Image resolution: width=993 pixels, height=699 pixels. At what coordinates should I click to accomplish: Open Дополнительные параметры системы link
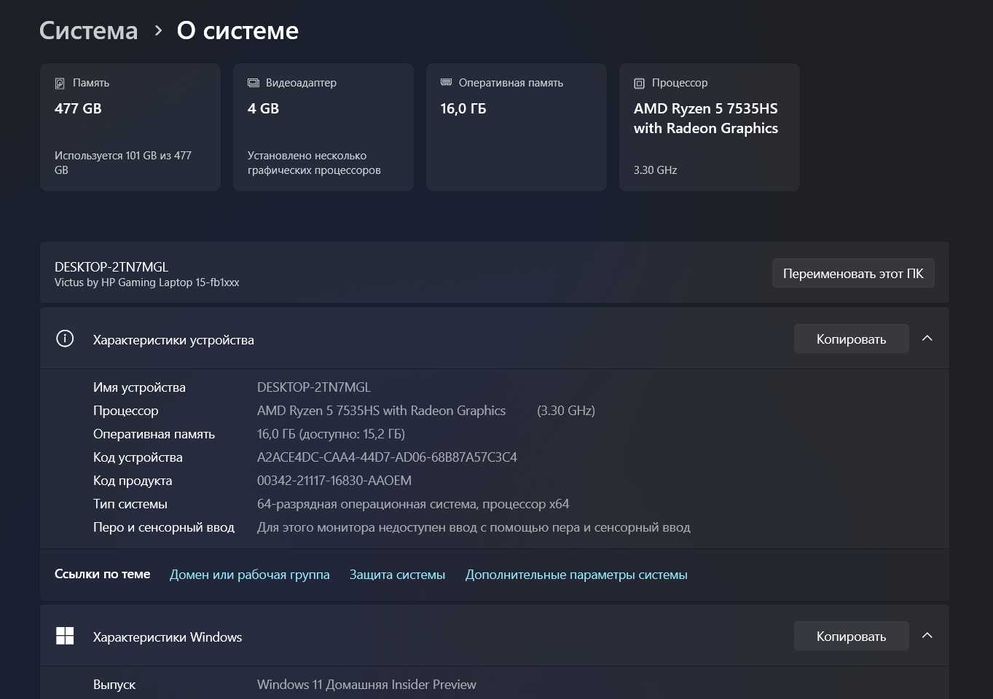(x=576, y=575)
